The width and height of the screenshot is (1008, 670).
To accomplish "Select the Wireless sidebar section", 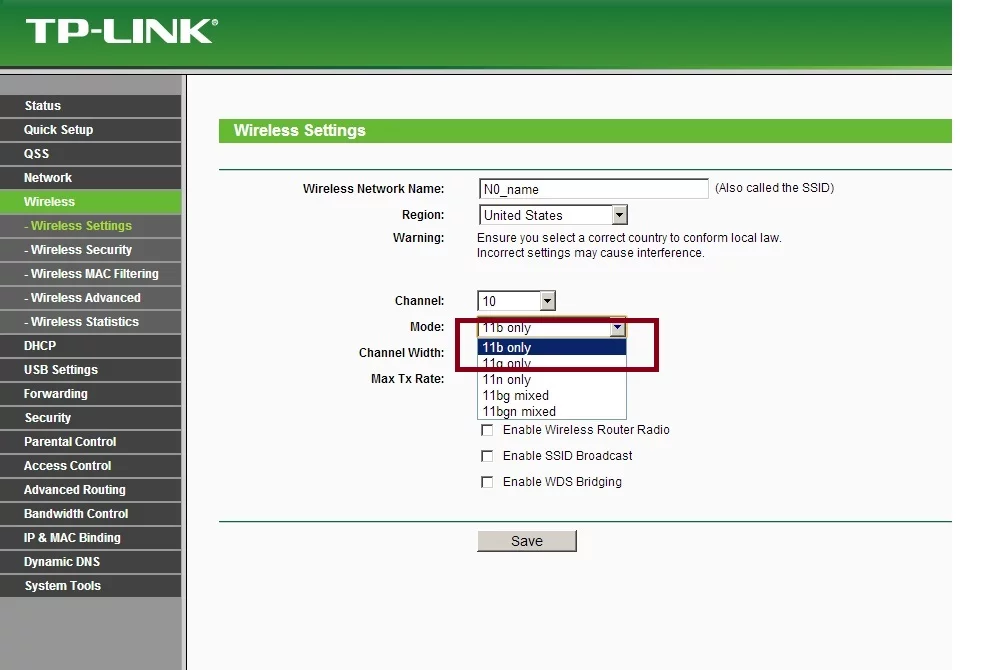I will coord(91,202).
